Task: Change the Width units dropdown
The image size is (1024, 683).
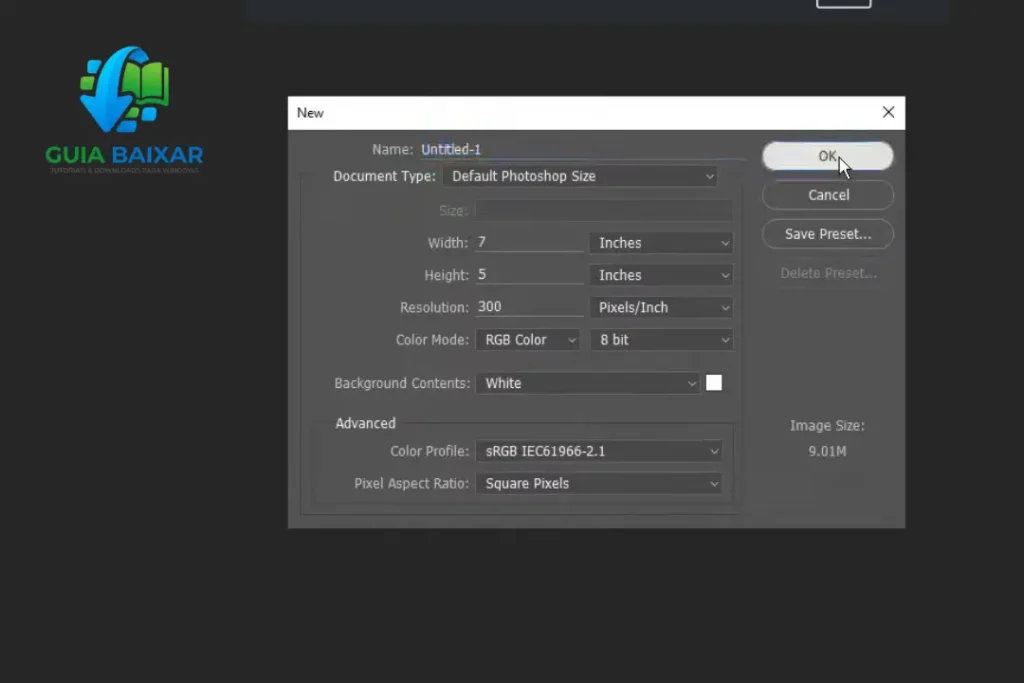Action: pos(661,243)
